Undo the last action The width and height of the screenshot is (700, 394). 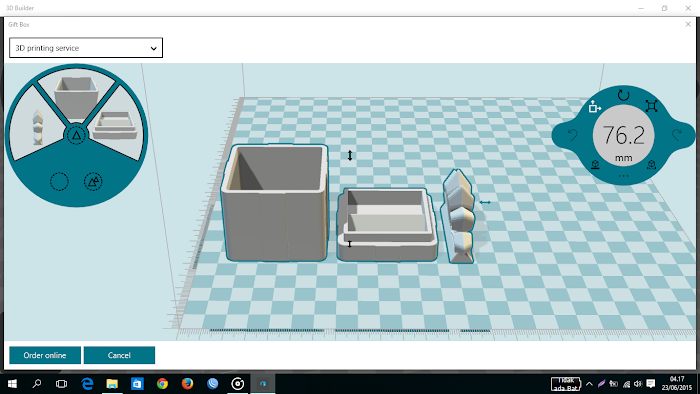point(573,134)
